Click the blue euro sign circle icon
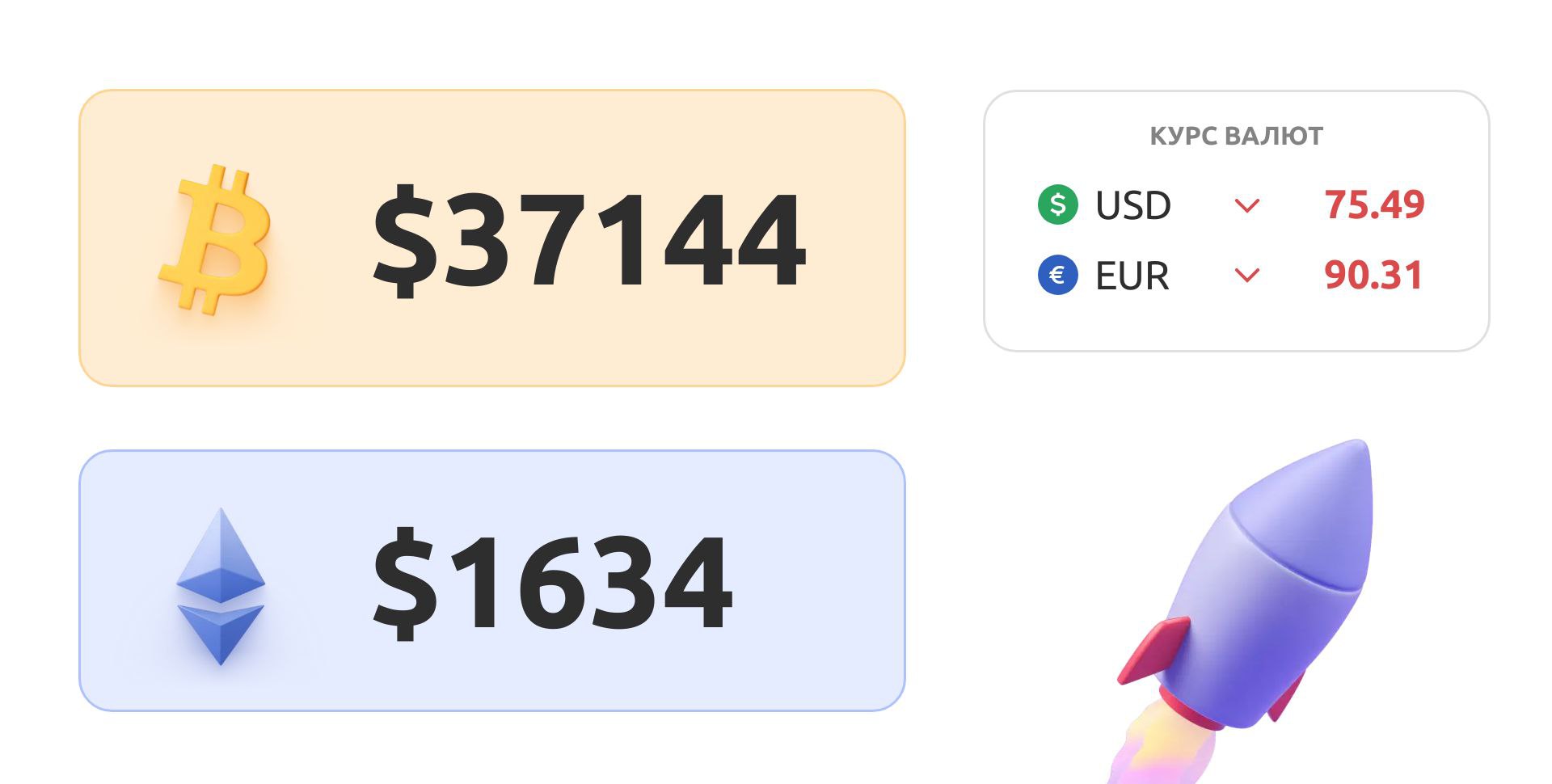Screen dimensions: 1552x784 1057,275
